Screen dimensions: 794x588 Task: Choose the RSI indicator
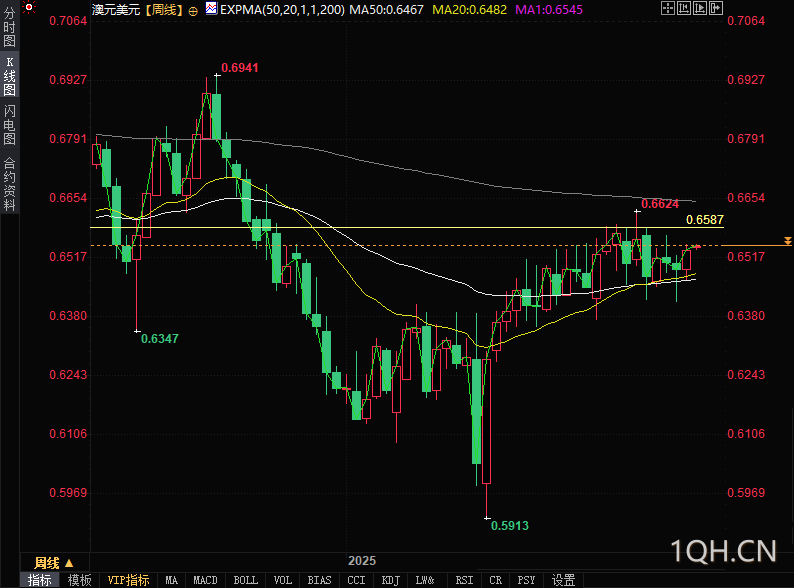pos(464,580)
